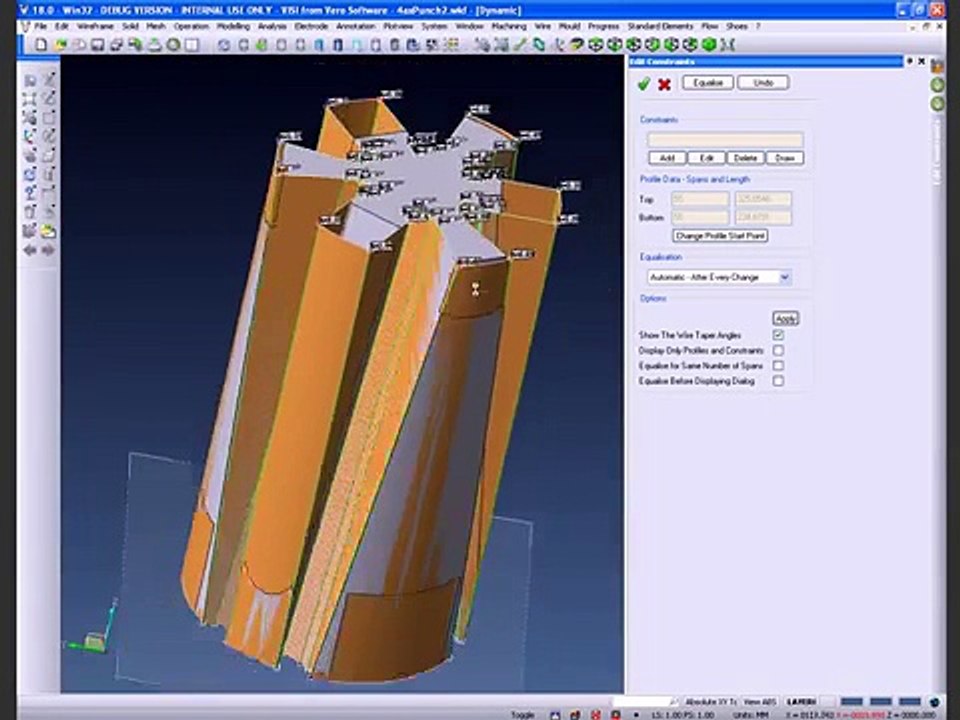
Task: Click the blue rotate icon in left toolbar
Action: tap(30, 174)
